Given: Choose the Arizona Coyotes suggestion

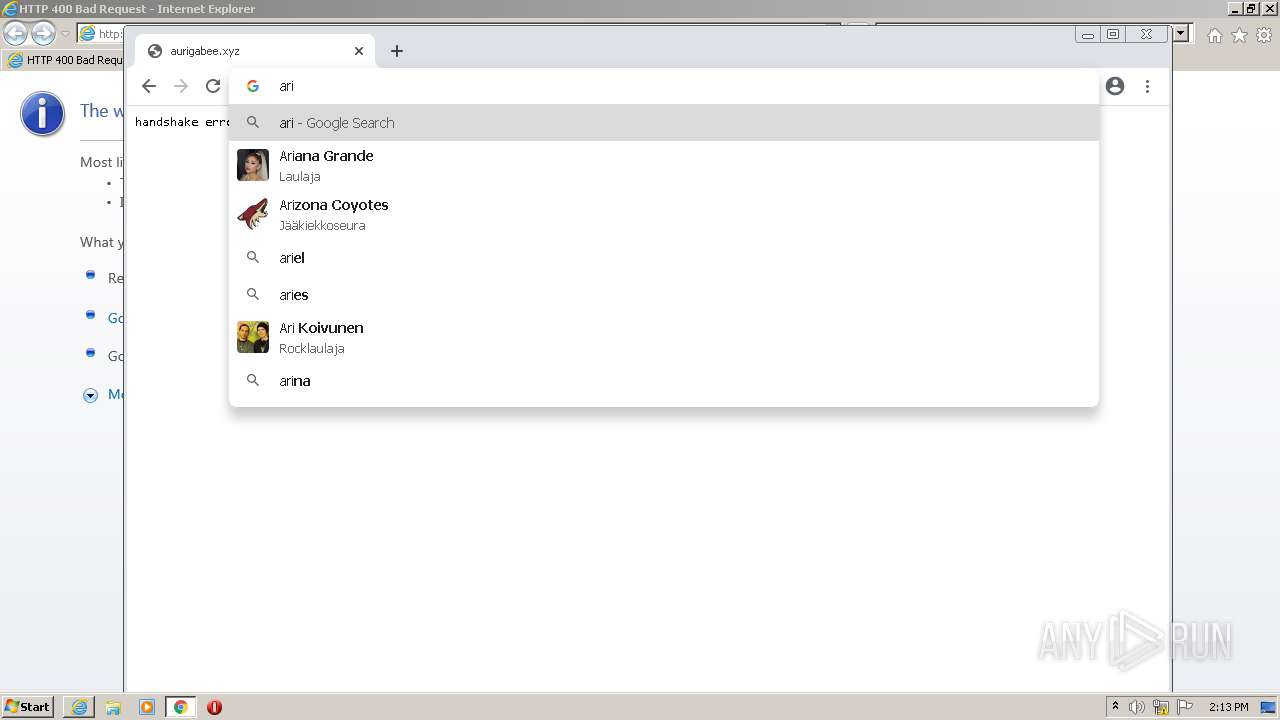Looking at the screenshot, I should 664,214.
